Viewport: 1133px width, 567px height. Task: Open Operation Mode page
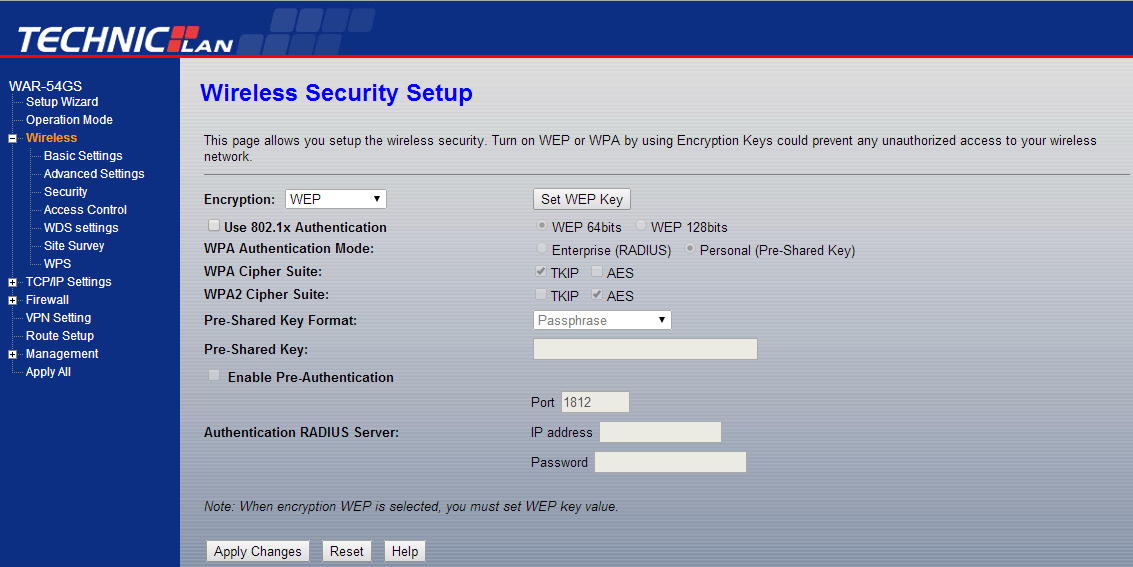[x=69, y=120]
